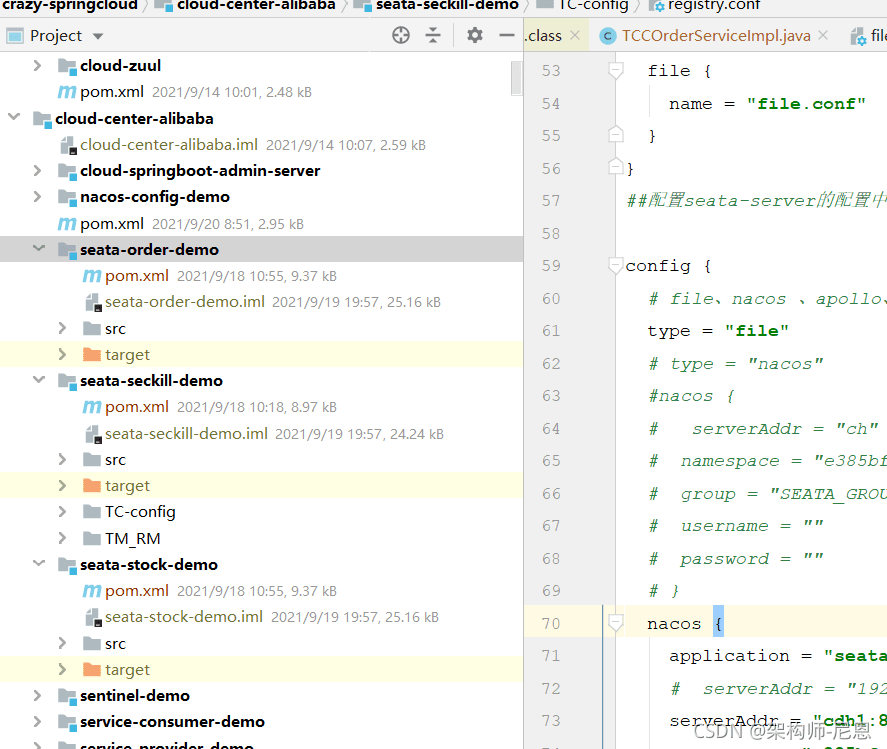Screen dimensions: 887x749
Task: Select src folder under seata-seckill-demo
Action: (115, 460)
